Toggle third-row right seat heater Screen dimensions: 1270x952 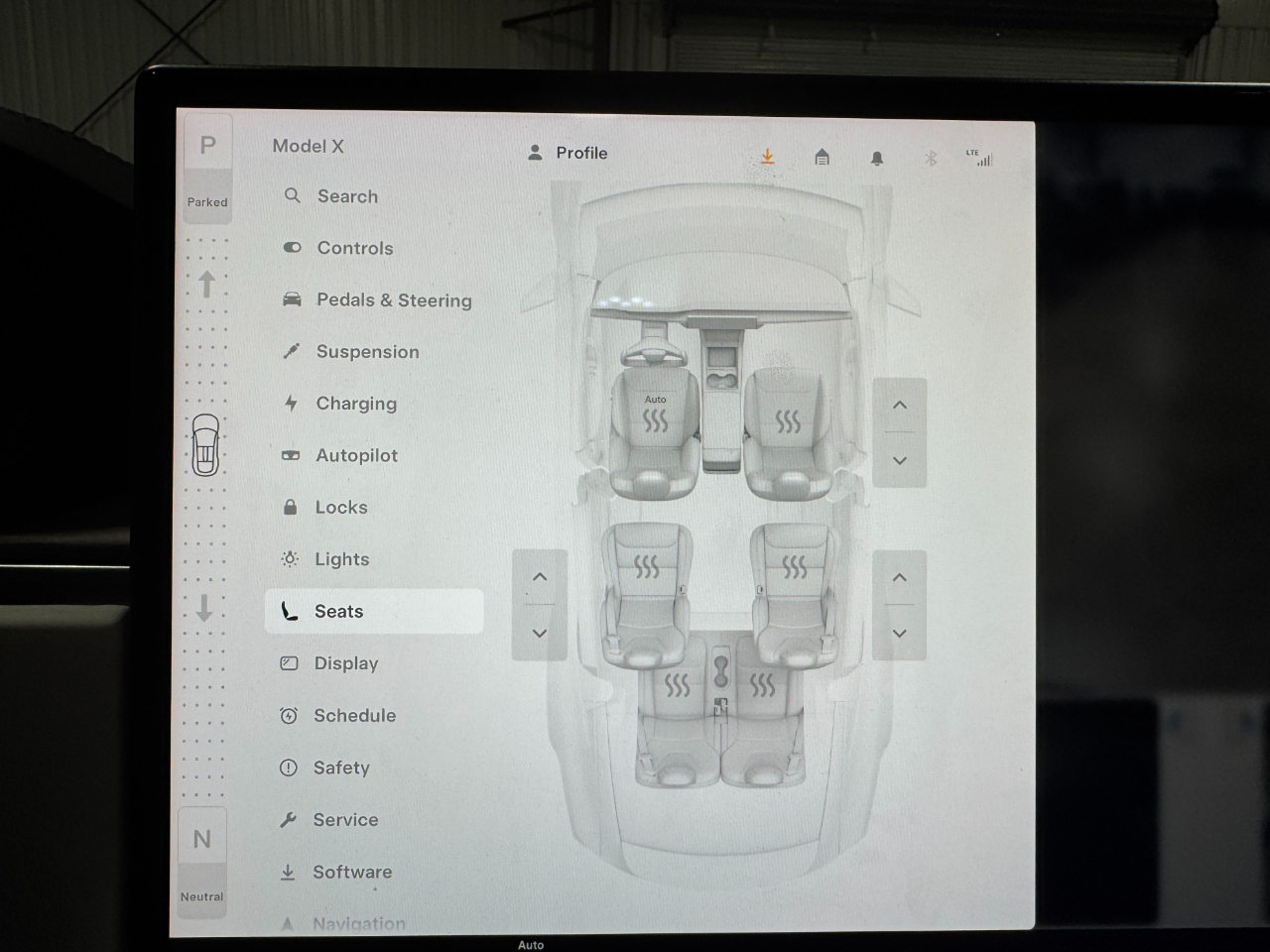(762, 685)
